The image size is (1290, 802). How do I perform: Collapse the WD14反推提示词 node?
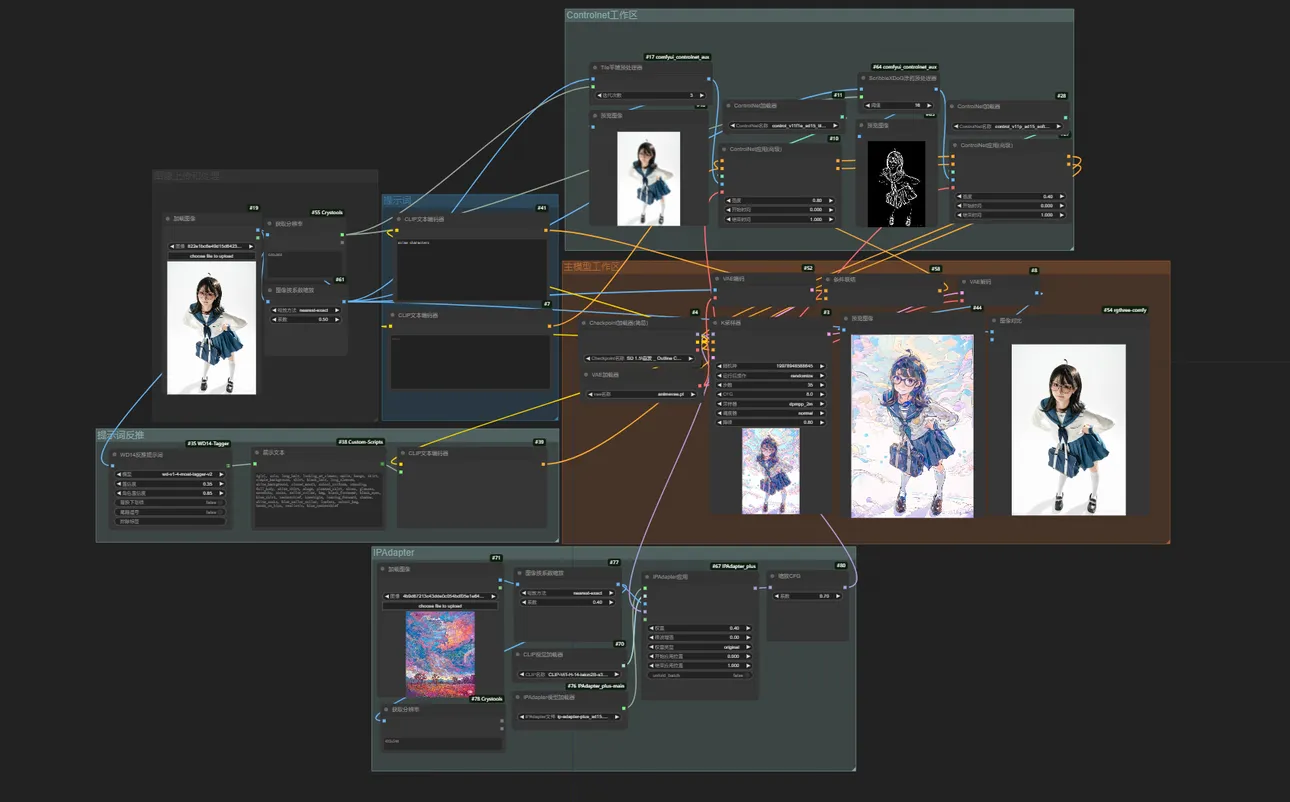115,454
